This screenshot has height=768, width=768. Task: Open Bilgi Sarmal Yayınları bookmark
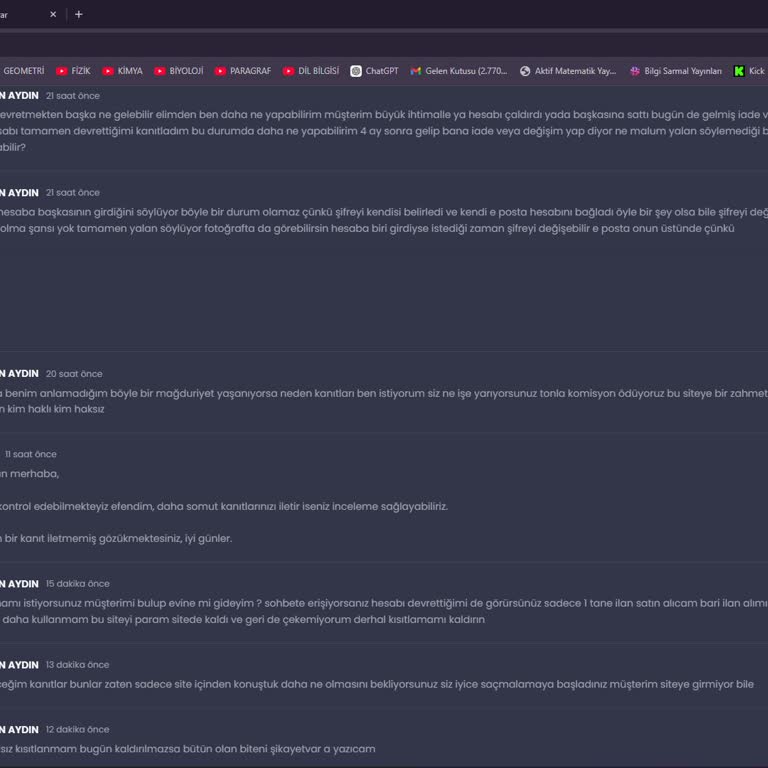676,71
